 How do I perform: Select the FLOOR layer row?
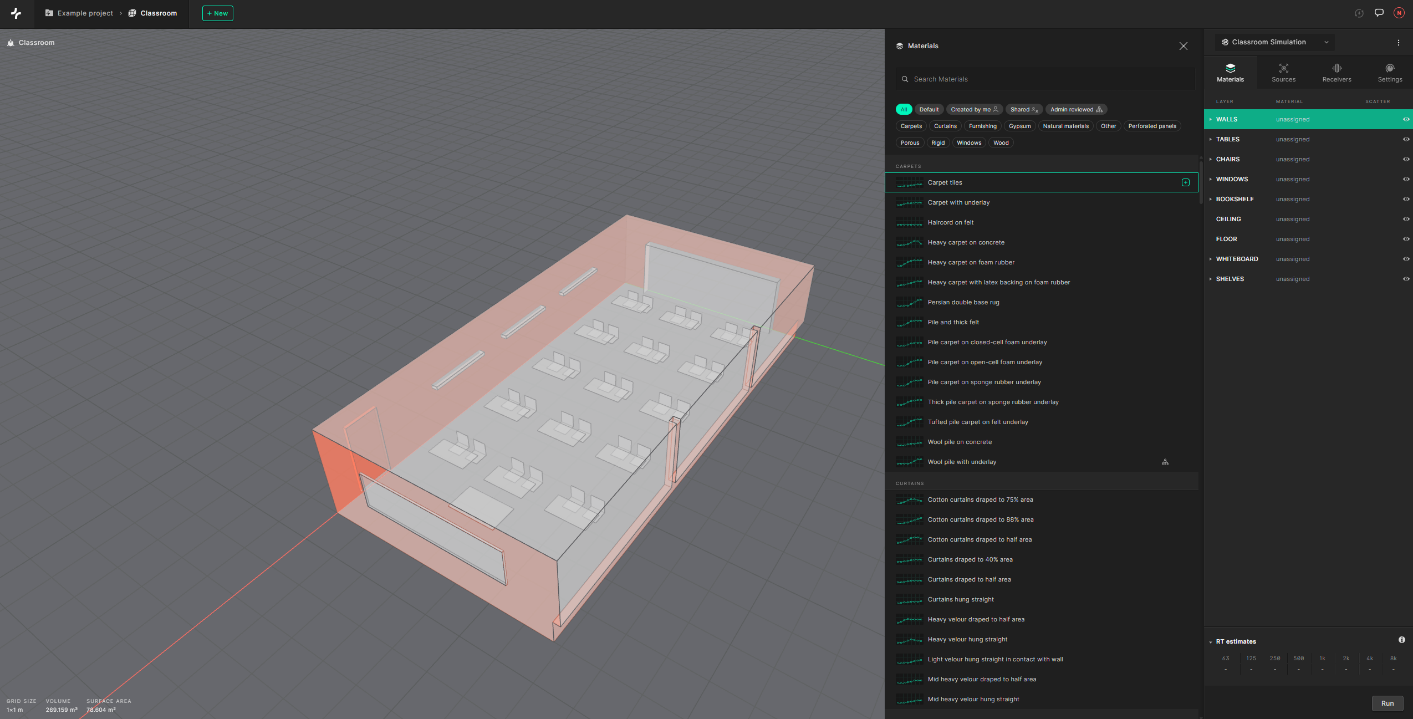pyautogui.click(x=1308, y=239)
